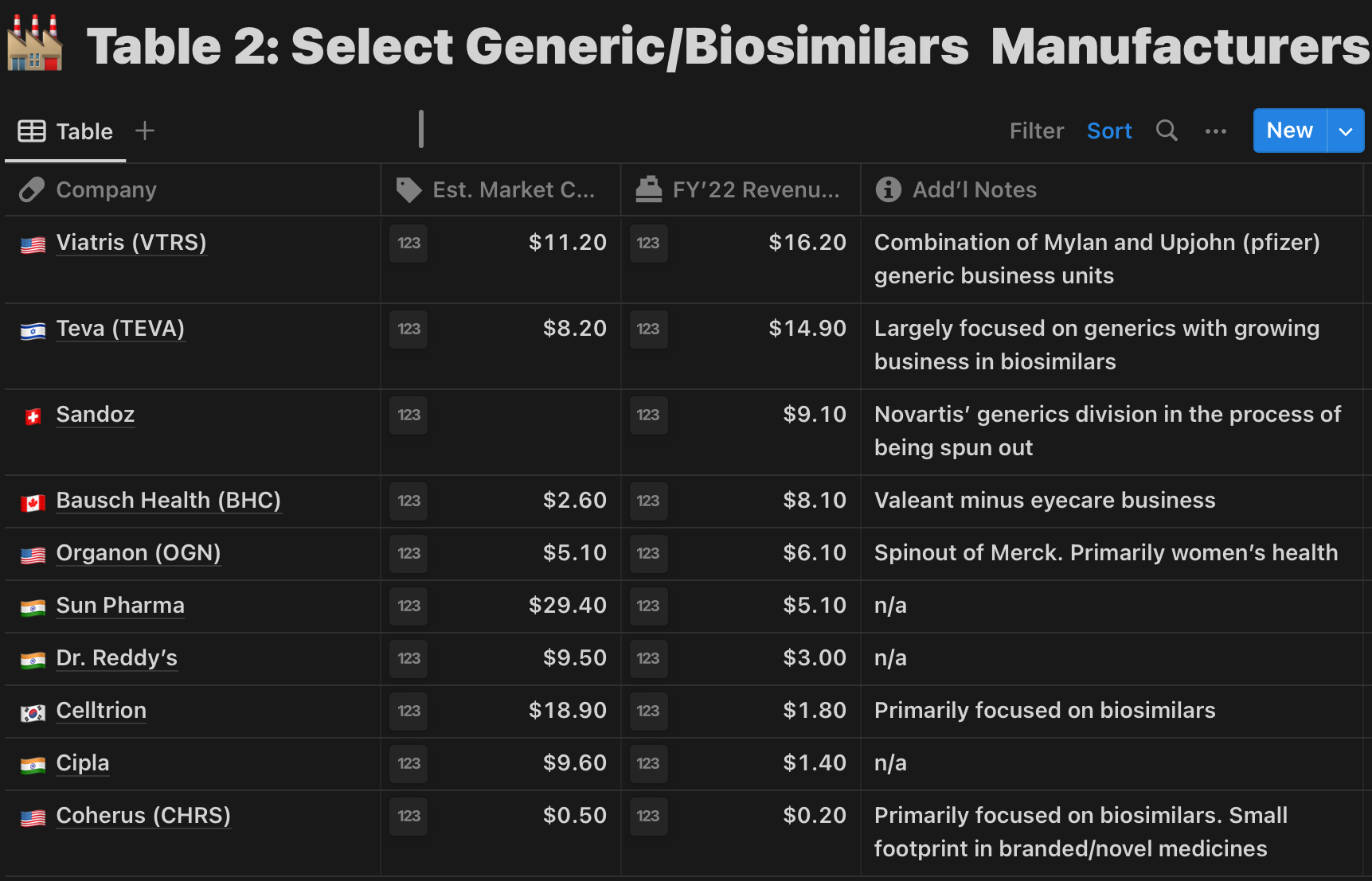This screenshot has width=1372, height=881.
Task: Open the three-dot more options menu
Action: coord(1215,131)
